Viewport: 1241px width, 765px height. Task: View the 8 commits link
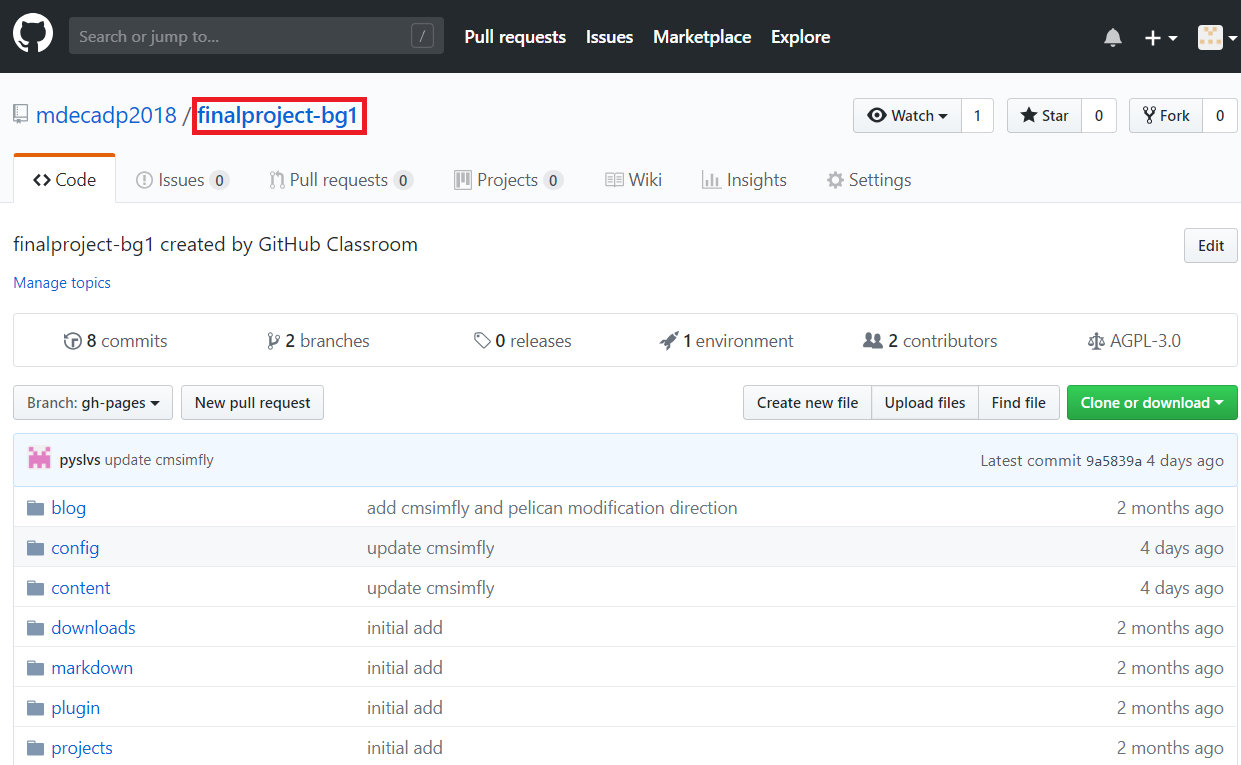tap(115, 341)
